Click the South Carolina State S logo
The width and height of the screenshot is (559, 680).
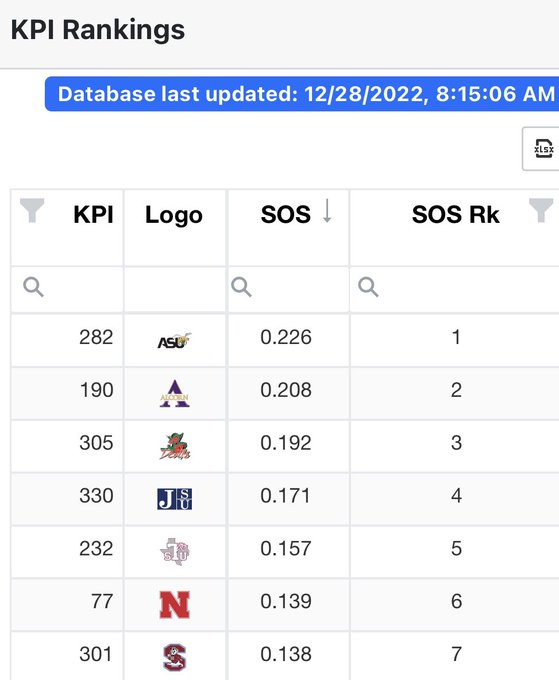tap(174, 657)
